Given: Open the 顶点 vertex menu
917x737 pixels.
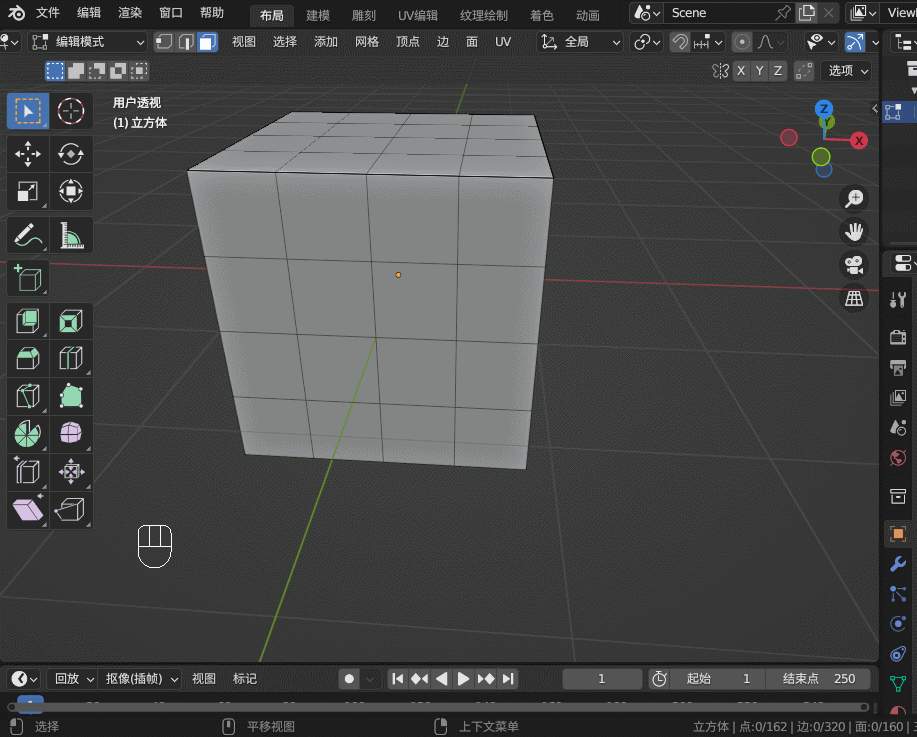Looking at the screenshot, I should point(408,42).
